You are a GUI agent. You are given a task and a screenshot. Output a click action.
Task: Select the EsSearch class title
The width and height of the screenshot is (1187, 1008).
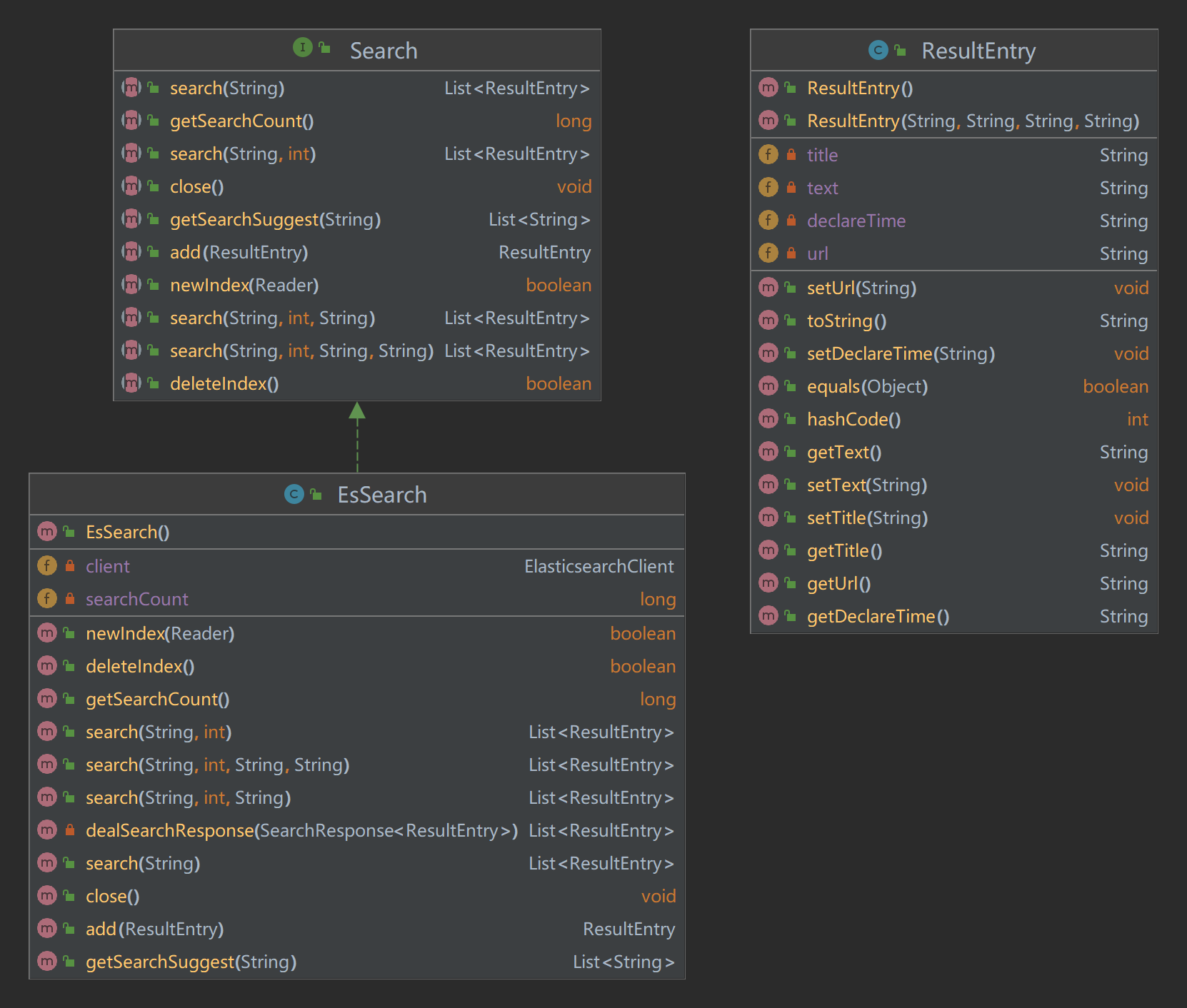[381, 495]
